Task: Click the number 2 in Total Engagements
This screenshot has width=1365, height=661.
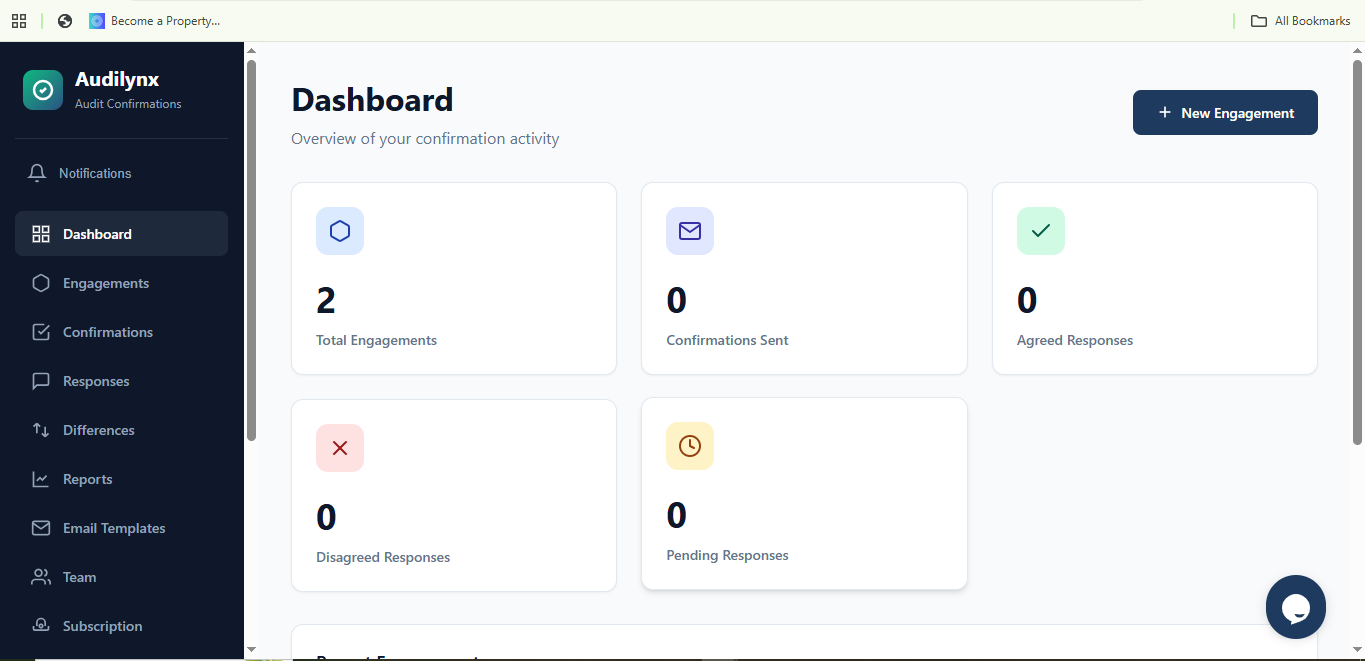Action: 326,300
